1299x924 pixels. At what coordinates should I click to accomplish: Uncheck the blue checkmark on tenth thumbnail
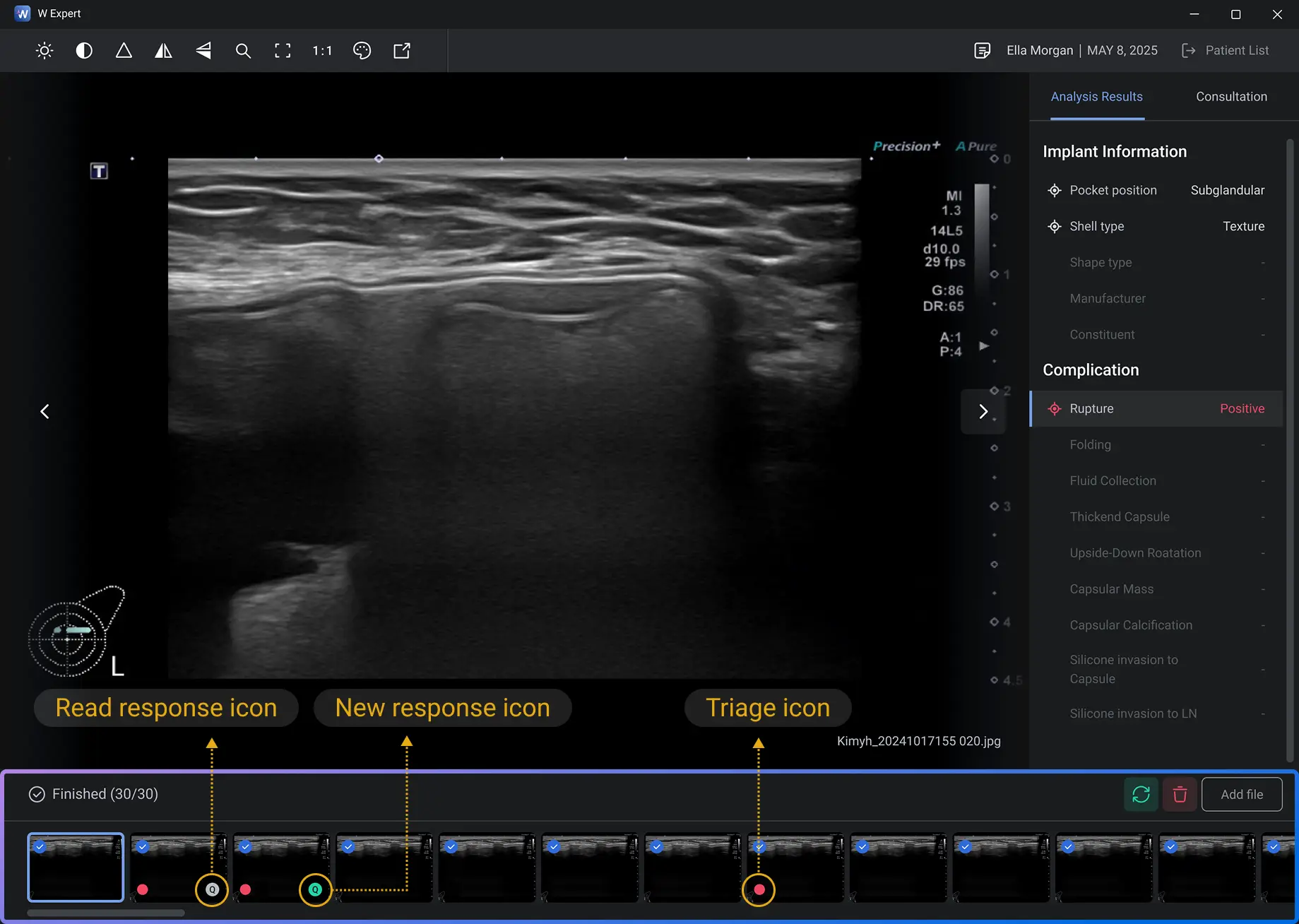(x=965, y=846)
